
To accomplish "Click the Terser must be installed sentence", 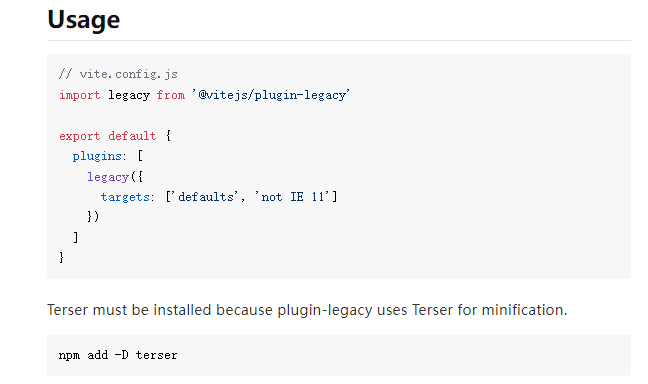I will coord(307,310).
